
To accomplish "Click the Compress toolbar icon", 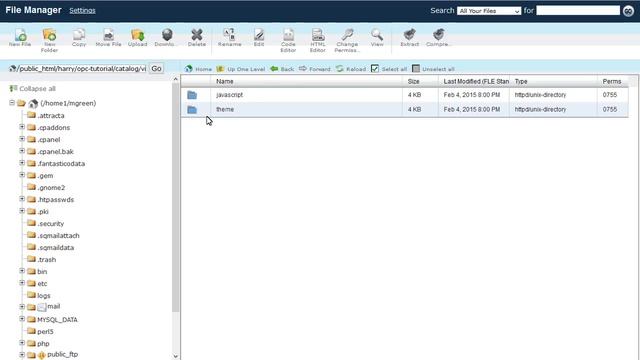I will pyautogui.click(x=438, y=38).
